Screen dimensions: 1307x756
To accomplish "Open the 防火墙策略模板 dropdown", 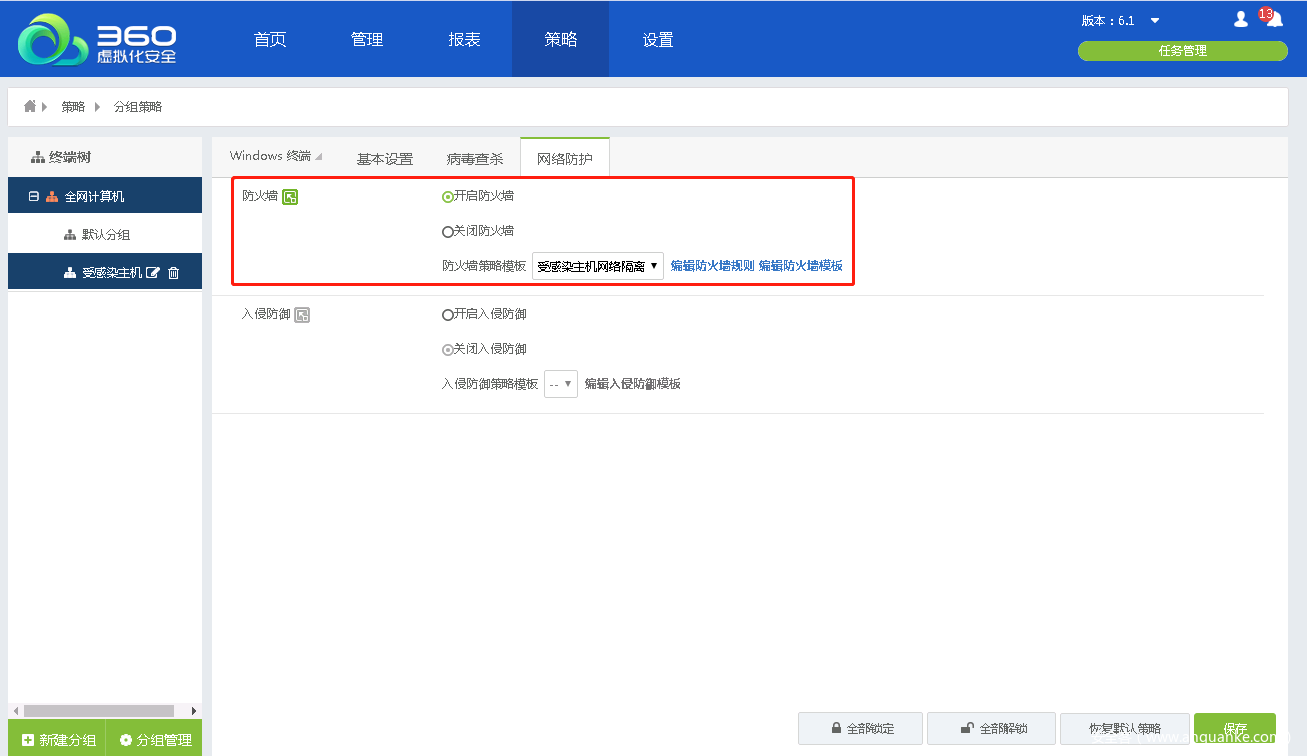I will click(597, 266).
